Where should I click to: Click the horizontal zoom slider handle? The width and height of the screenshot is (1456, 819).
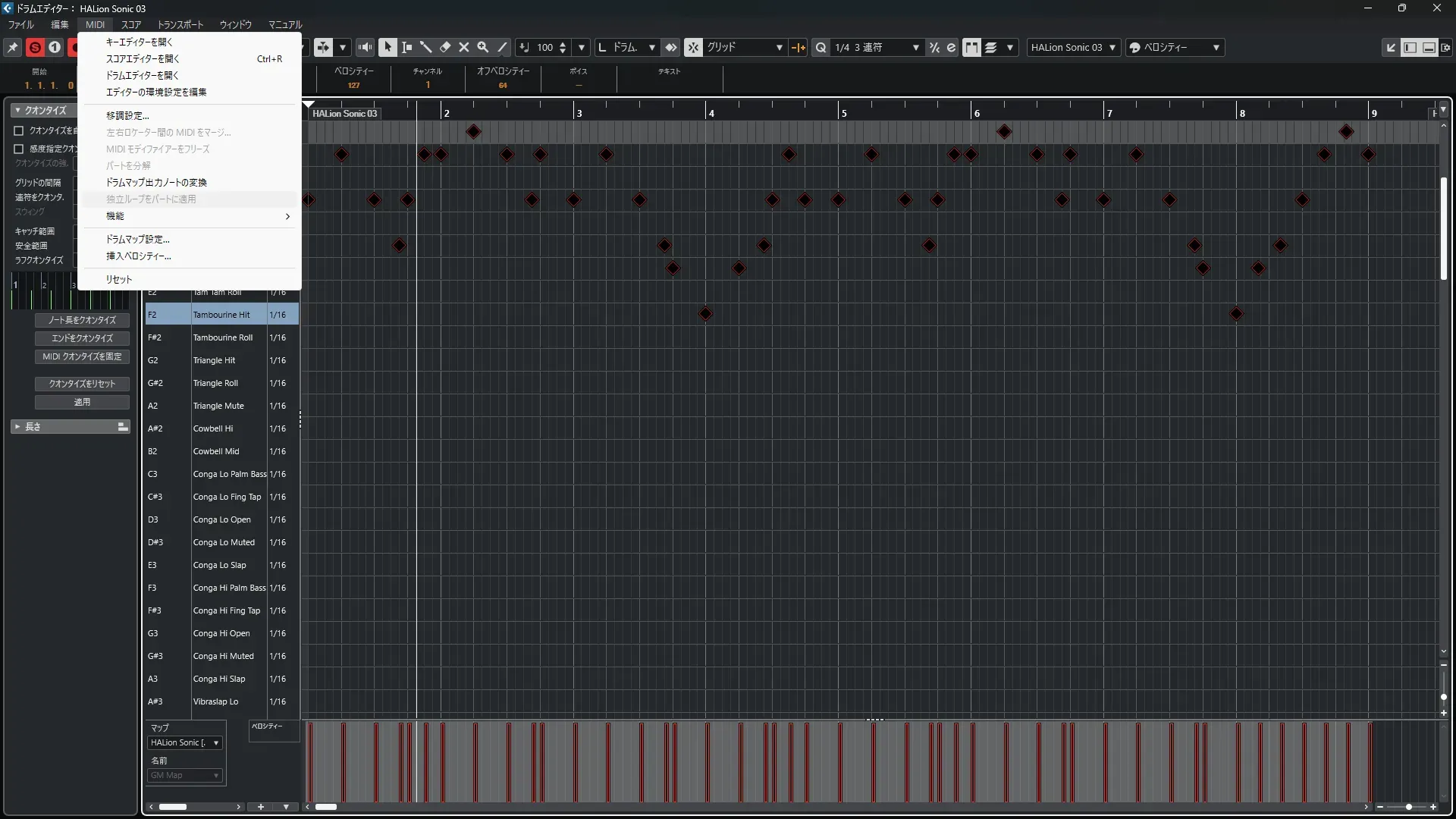pyautogui.click(x=1408, y=807)
